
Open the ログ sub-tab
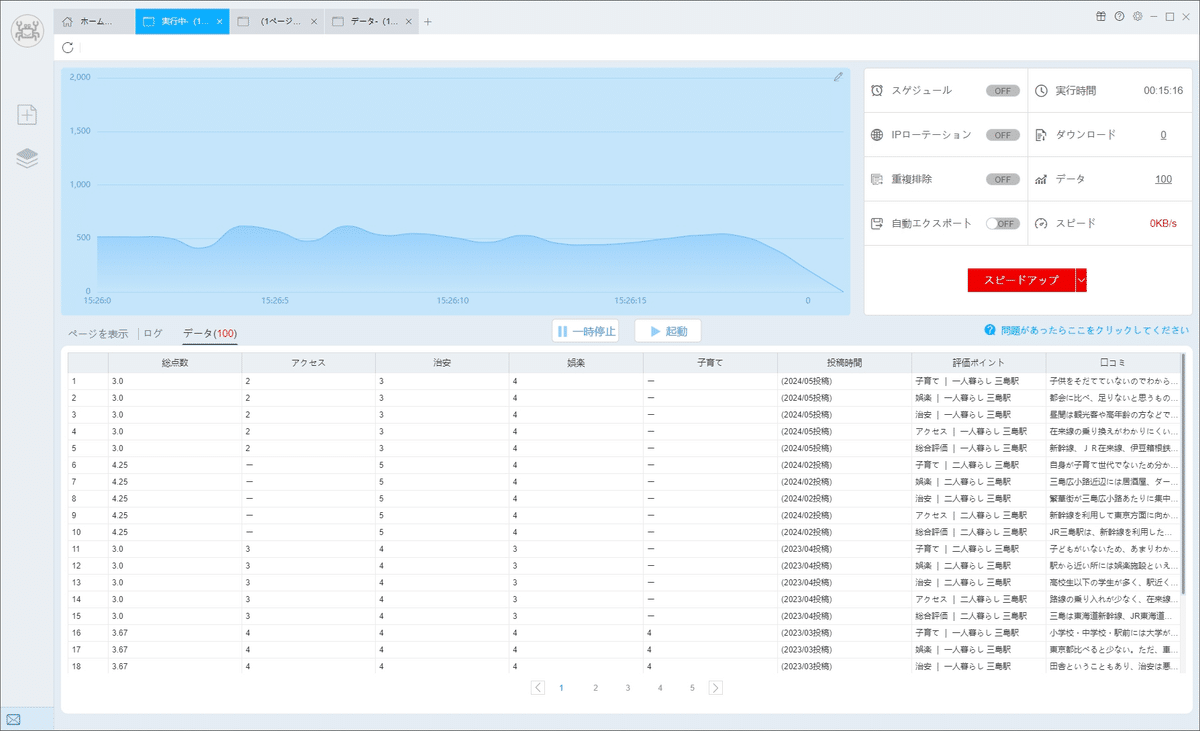pyautogui.click(x=153, y=333)
